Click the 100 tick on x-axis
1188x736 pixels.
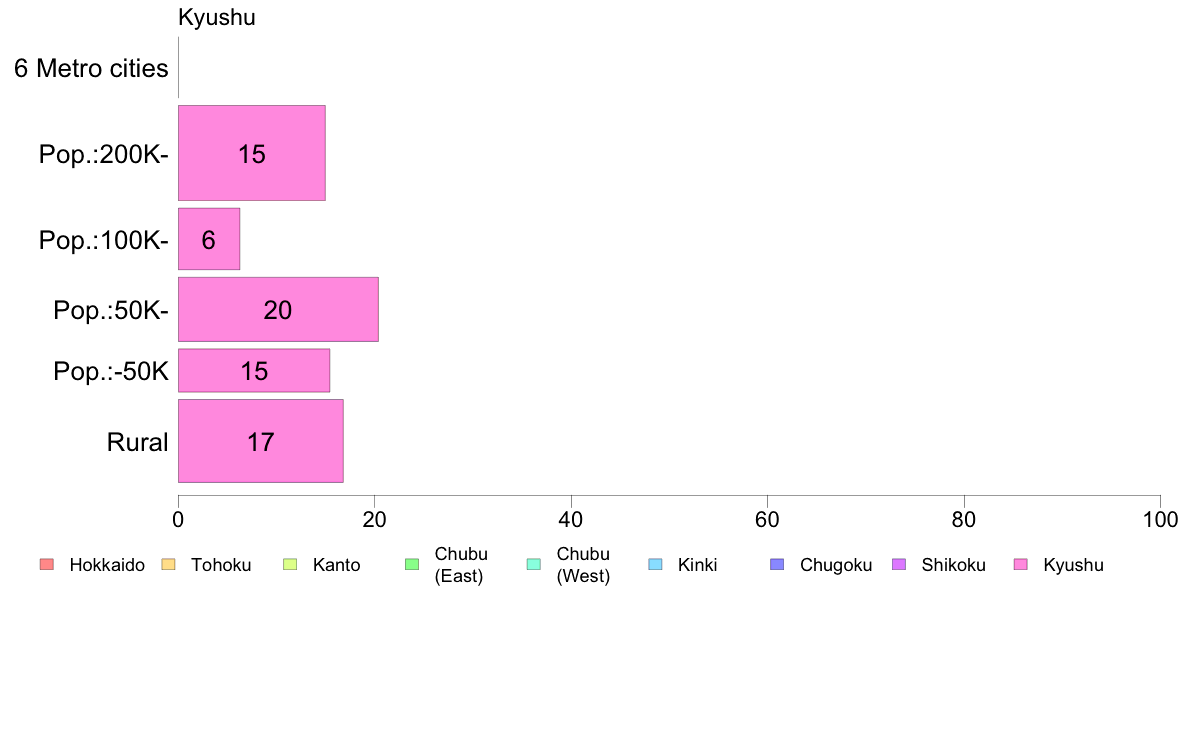[x=1160, y=519]
